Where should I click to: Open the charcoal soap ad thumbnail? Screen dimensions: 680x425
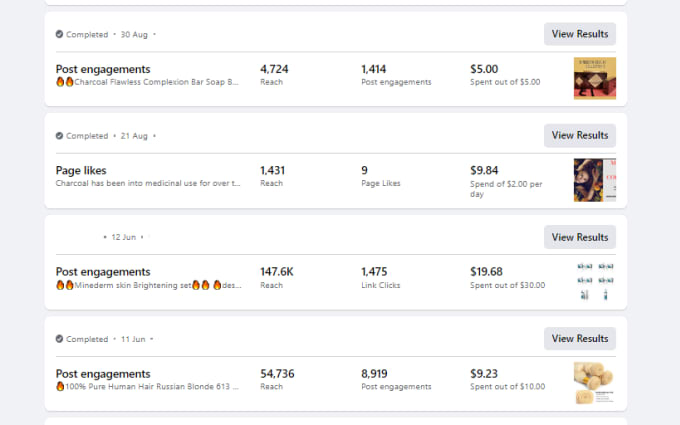(x=595, y=78)
